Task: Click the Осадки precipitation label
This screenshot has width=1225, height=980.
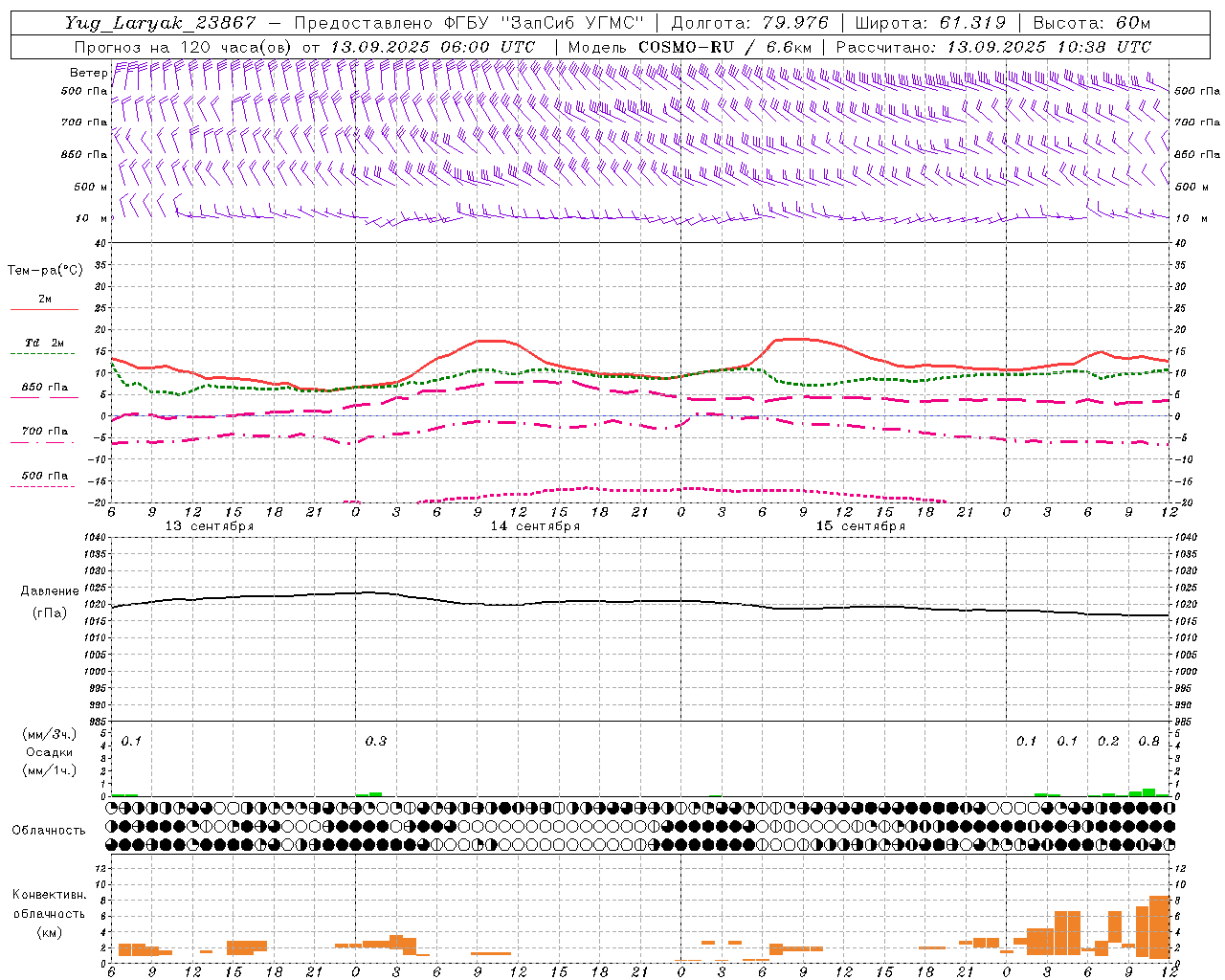Action: [48, 752]
